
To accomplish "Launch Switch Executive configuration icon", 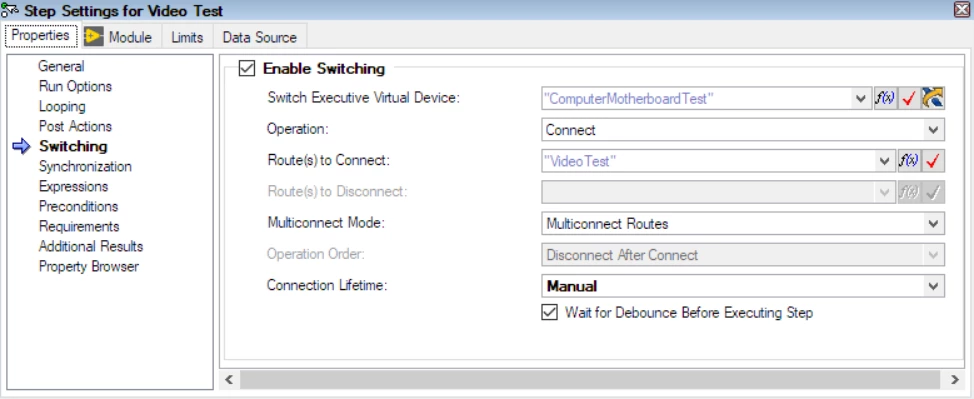I will coord(933,98).
